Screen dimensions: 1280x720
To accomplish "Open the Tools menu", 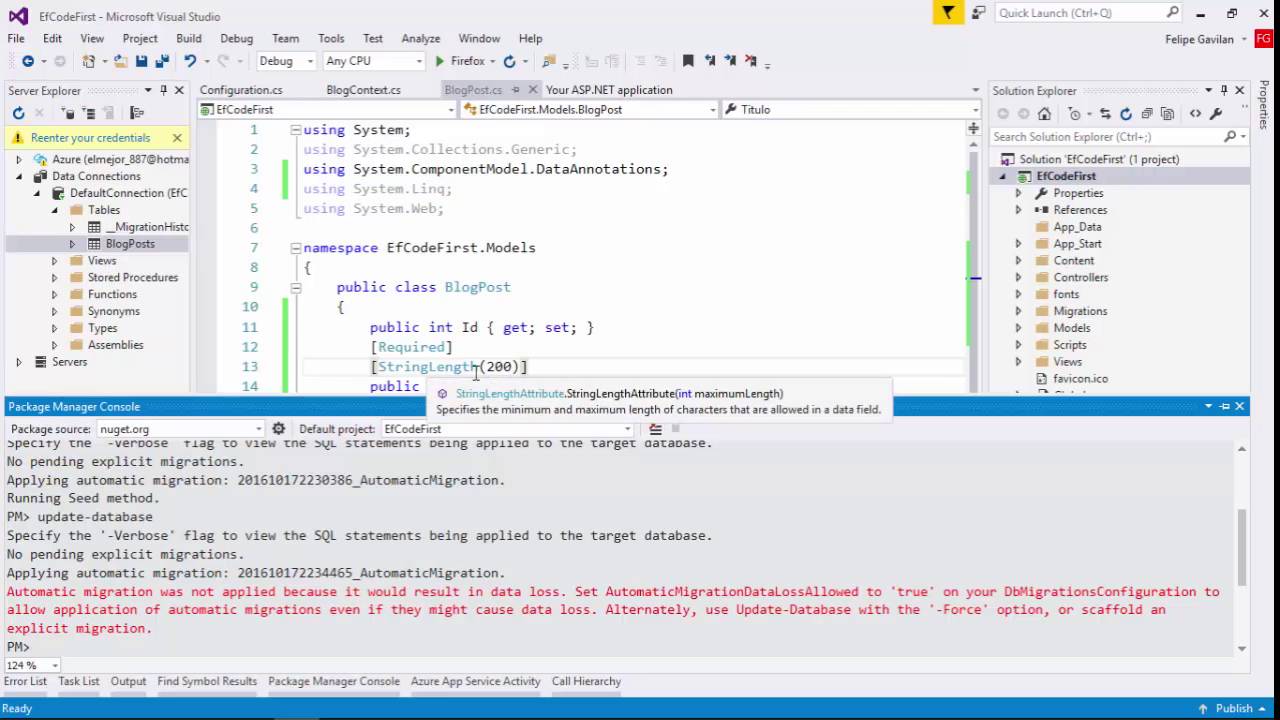I will pos(331,38).
